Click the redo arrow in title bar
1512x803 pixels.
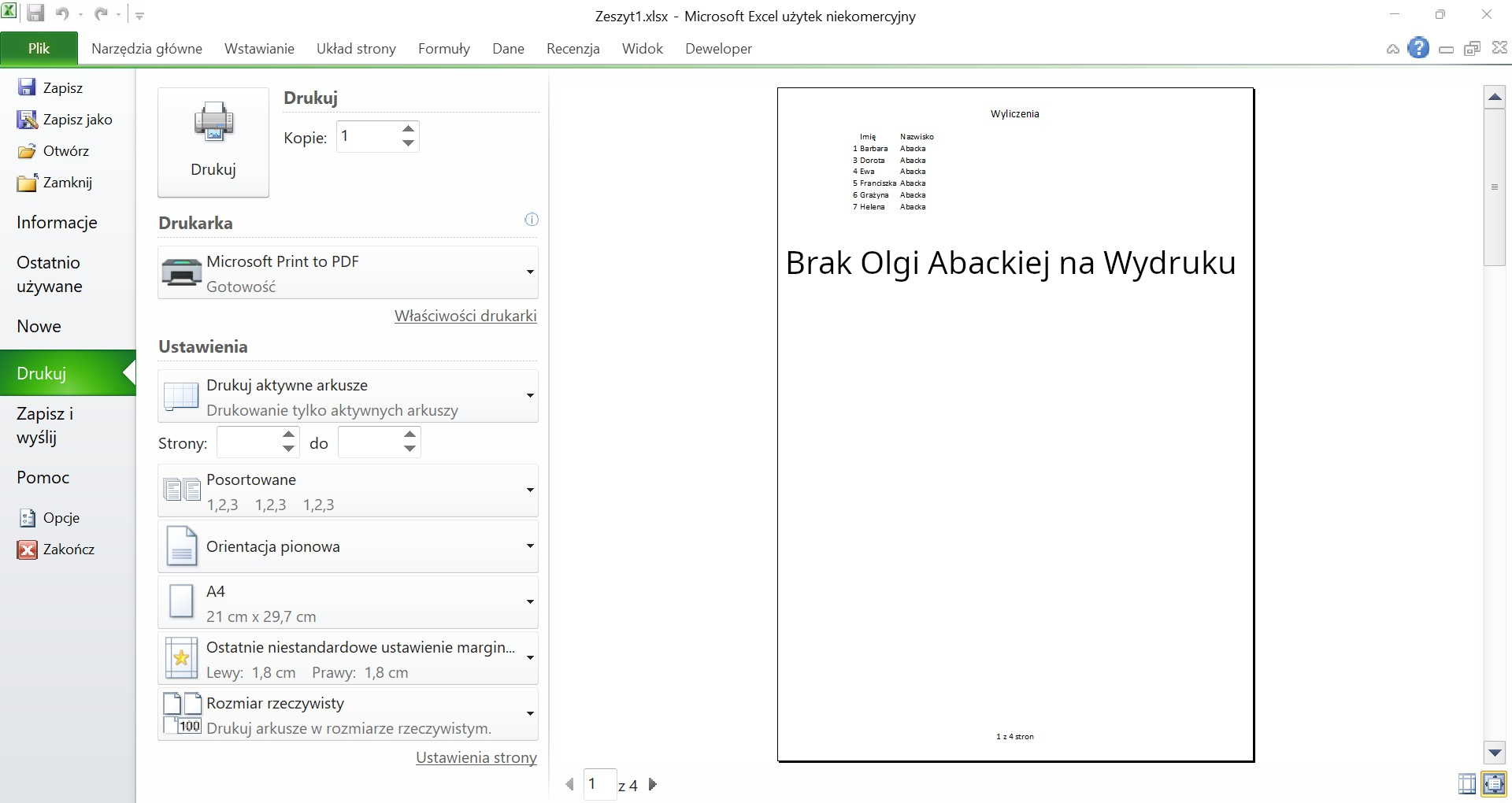coord(101,13)
